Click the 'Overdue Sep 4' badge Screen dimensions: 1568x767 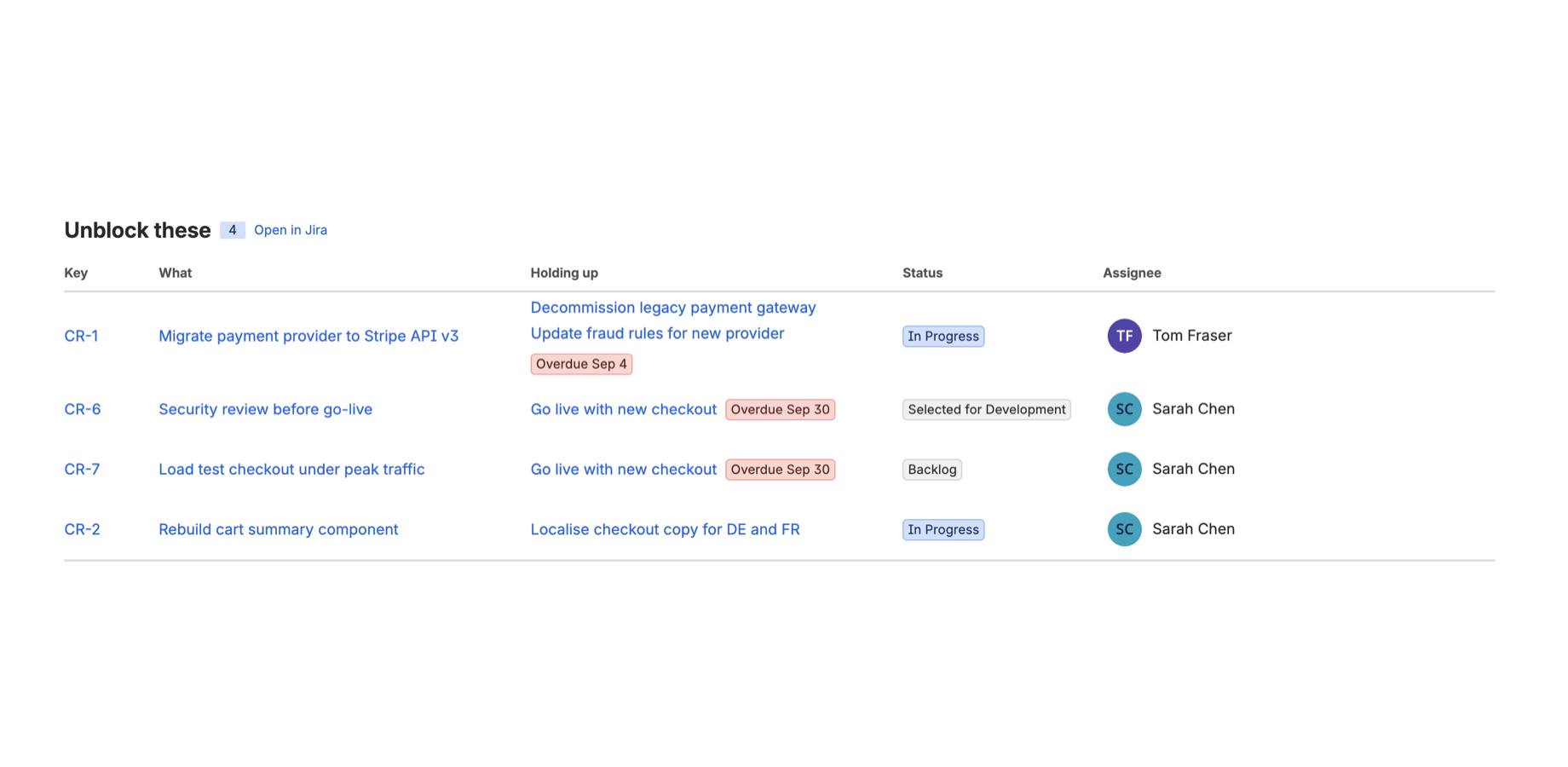(x=581, y=364)
